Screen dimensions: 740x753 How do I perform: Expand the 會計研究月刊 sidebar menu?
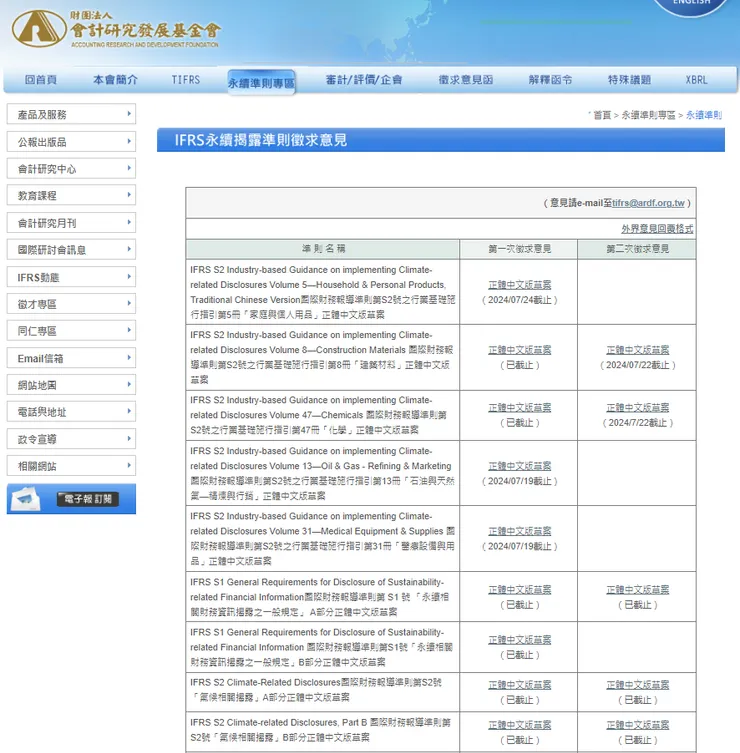(71, 223)
